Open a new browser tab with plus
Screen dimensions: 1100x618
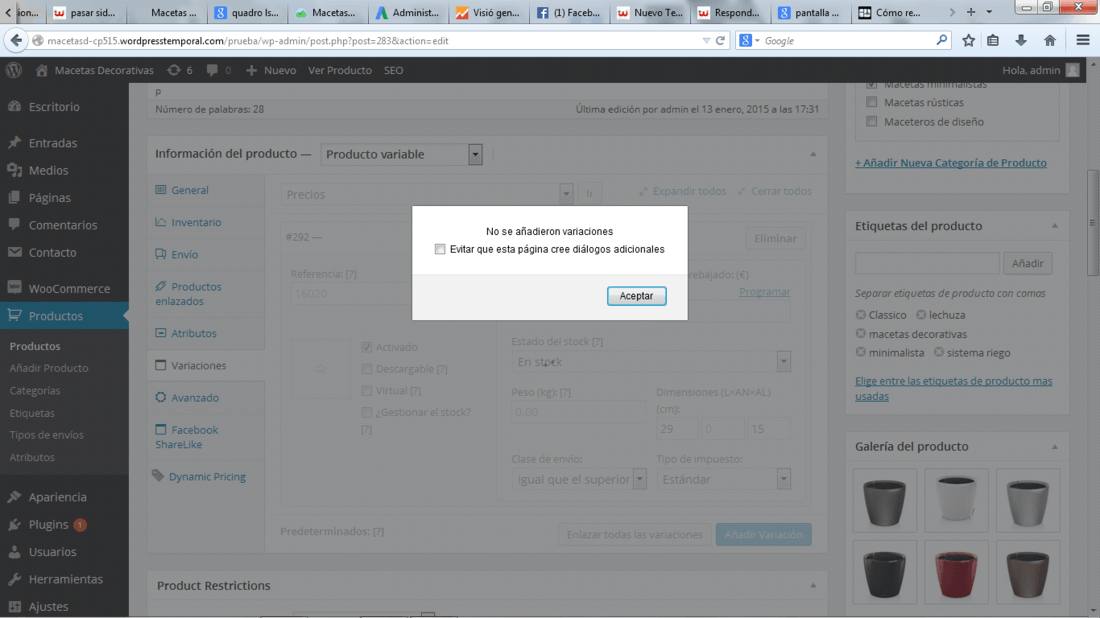(x=971, y=12)
